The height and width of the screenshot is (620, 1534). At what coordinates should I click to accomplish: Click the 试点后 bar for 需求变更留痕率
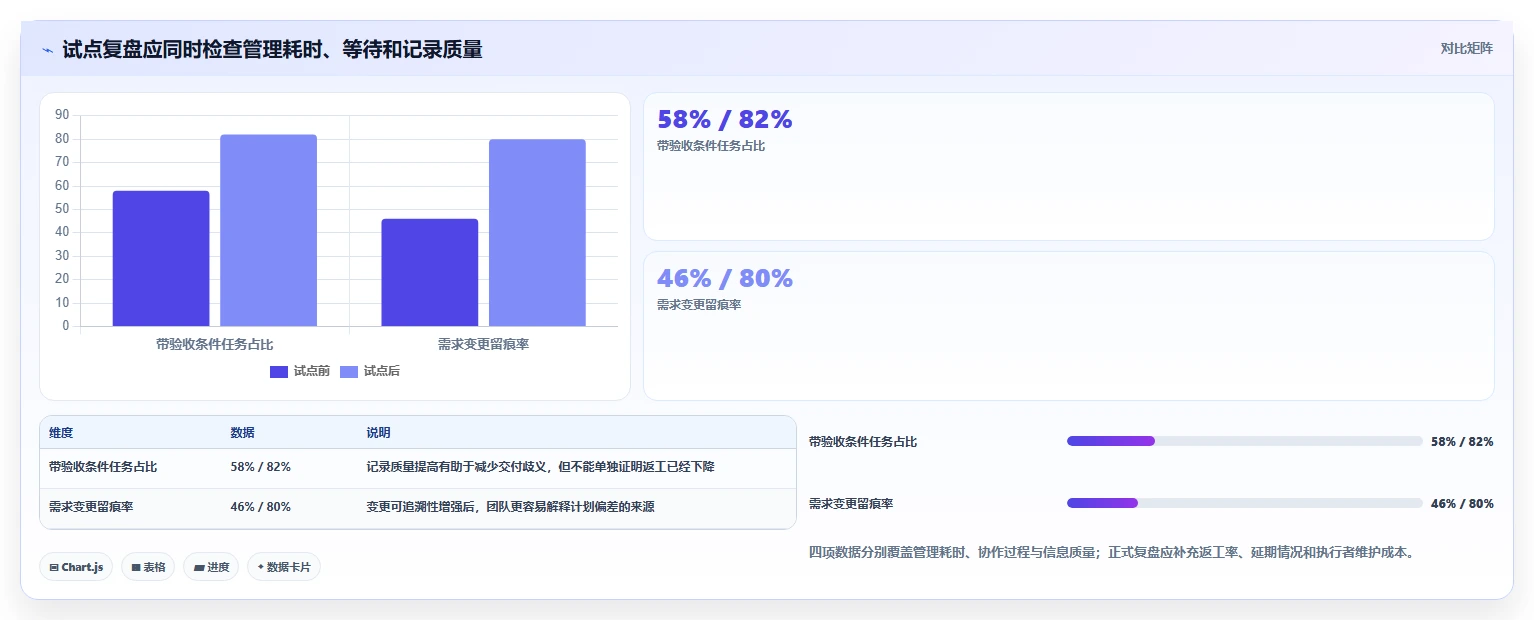click(537, 233)
